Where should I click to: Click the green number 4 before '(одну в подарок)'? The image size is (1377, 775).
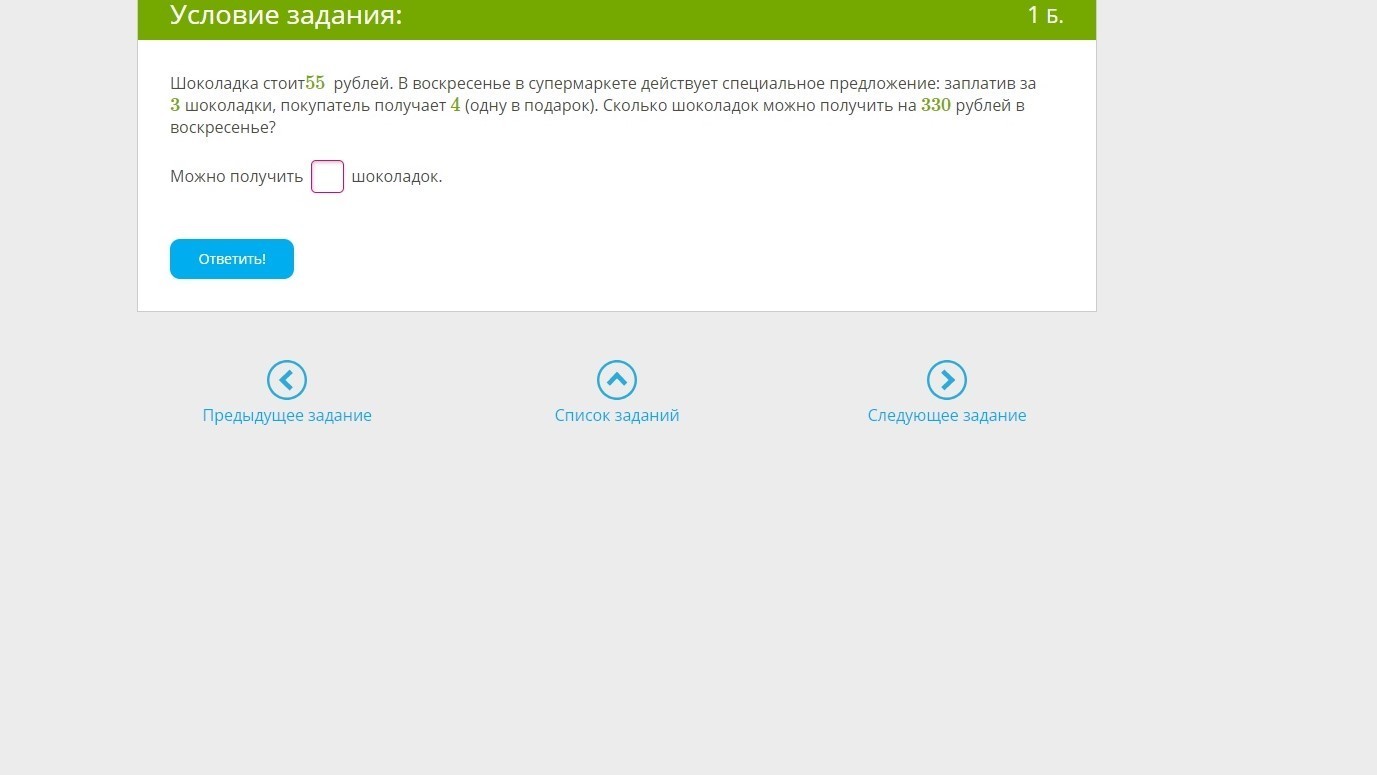455,105
